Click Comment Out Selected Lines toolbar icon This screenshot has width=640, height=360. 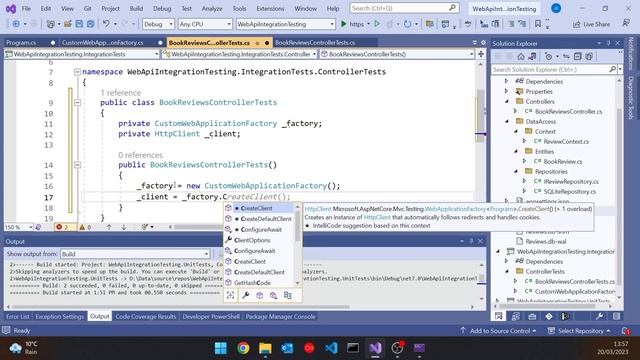coord(511,24)
